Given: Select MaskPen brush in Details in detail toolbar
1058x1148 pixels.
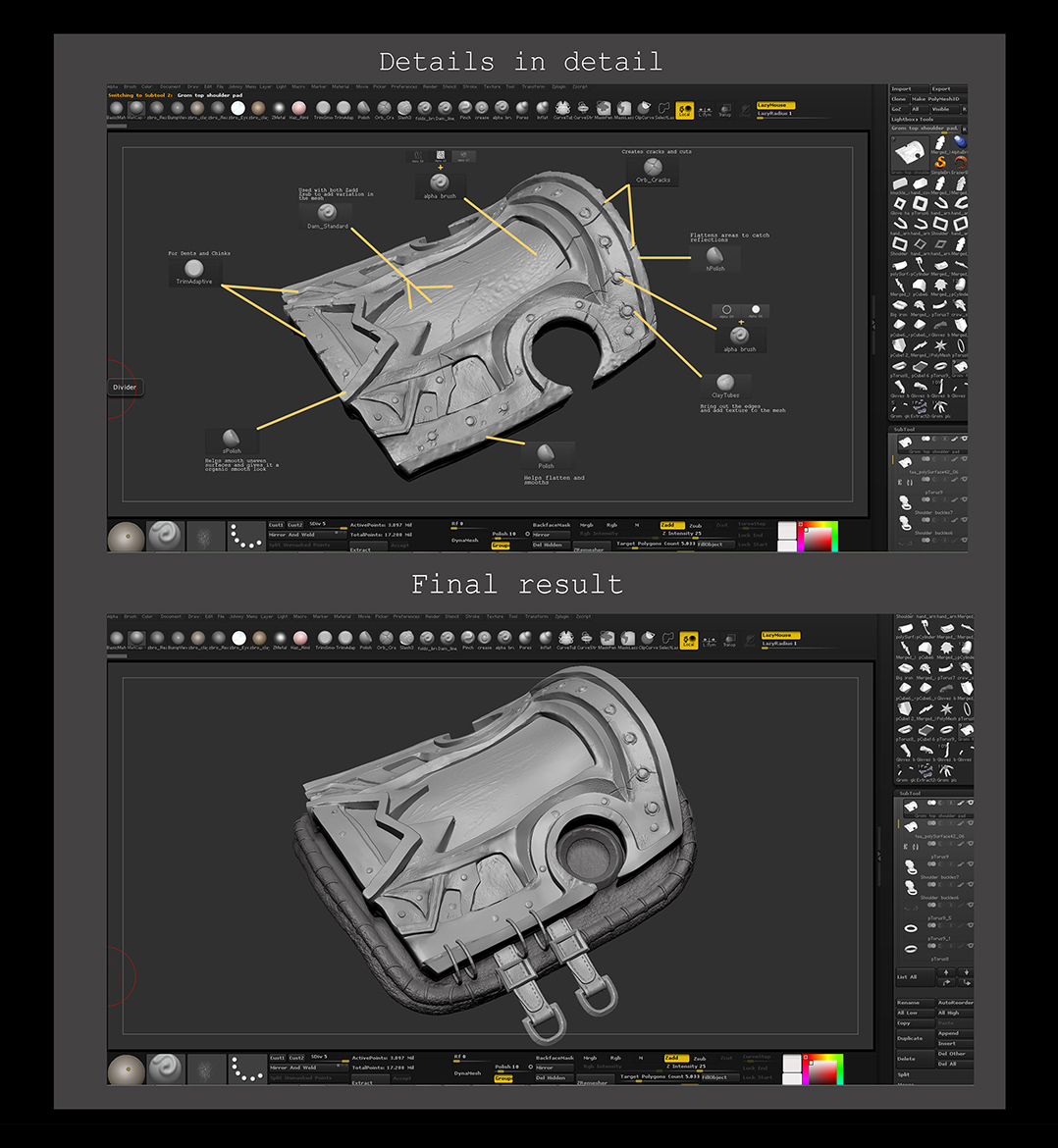Looking at the screenshot, I should (x=604, y=108).
